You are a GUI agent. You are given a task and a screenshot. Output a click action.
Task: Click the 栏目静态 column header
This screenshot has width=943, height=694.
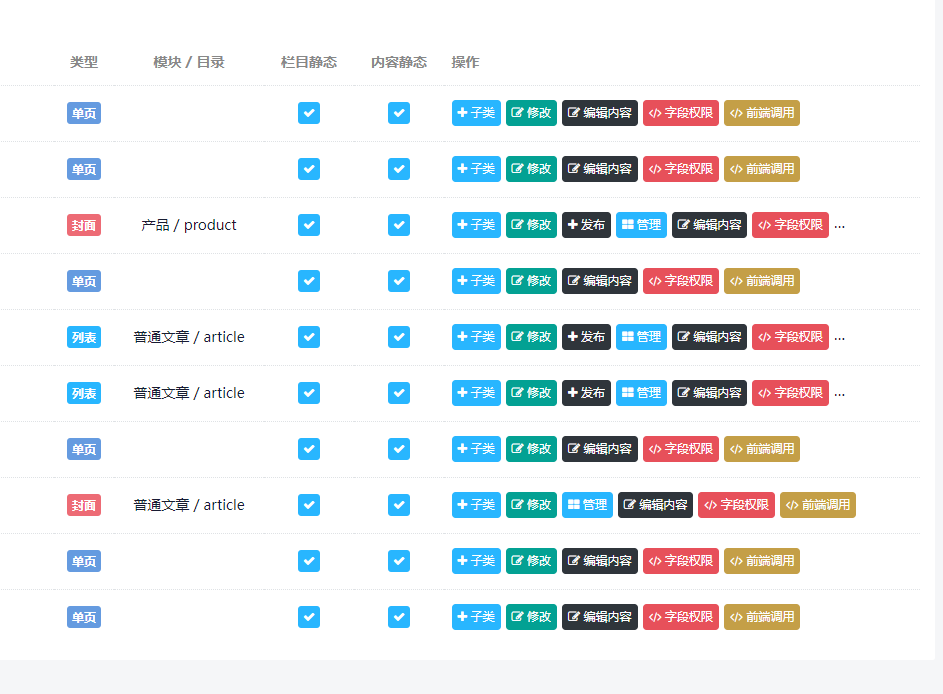pyautogui.click(x=309, y=62)
